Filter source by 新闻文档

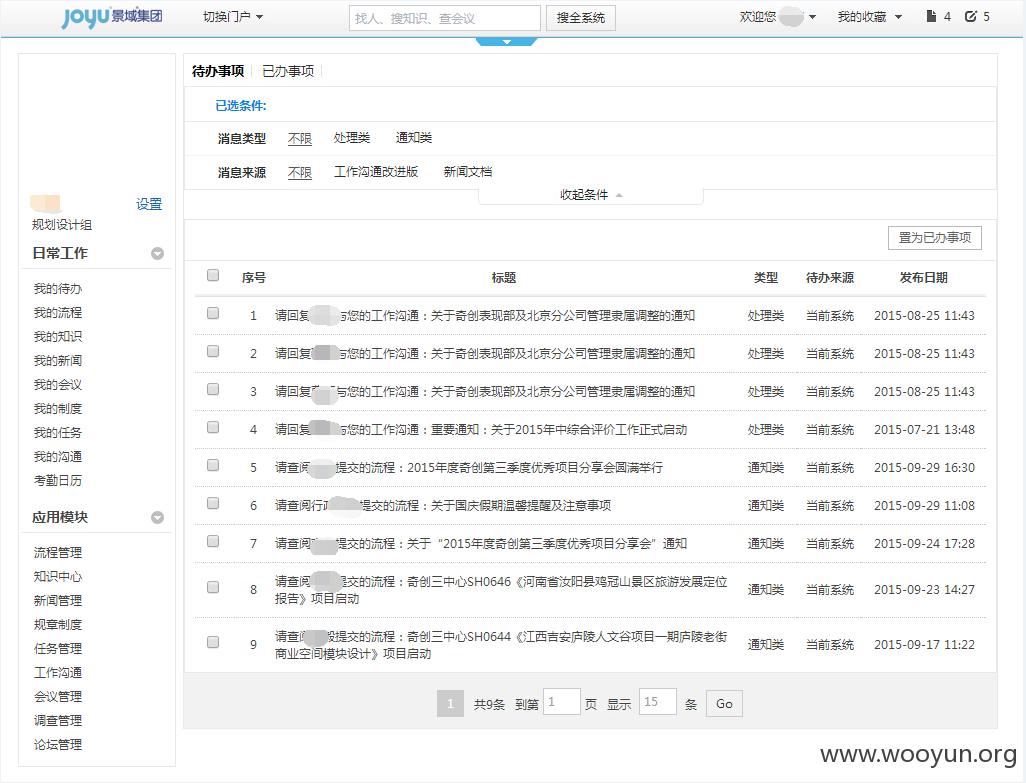[x=467, y=171]
